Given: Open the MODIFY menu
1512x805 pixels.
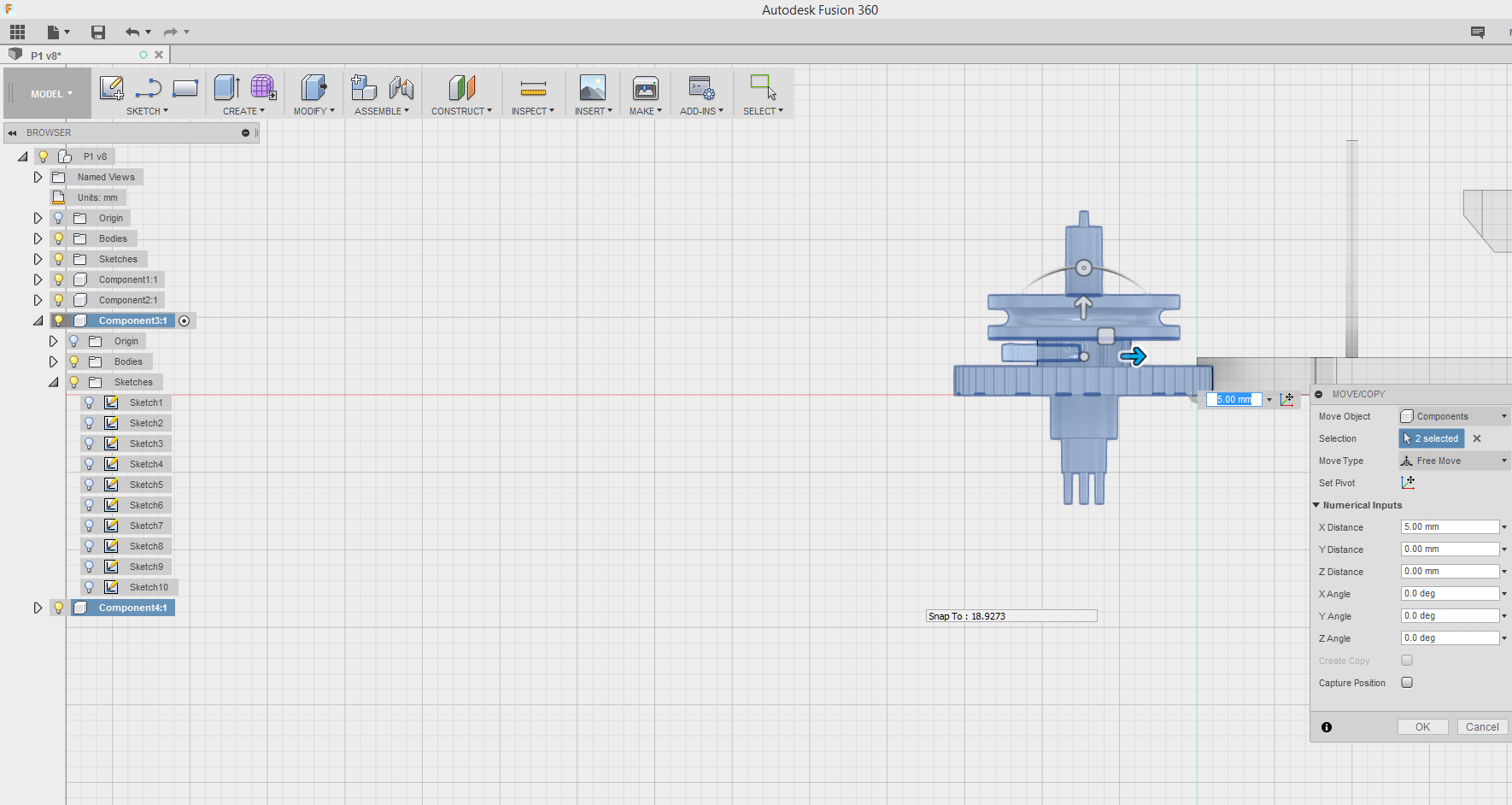Looking at the screenshot, I should coord(314,111).
